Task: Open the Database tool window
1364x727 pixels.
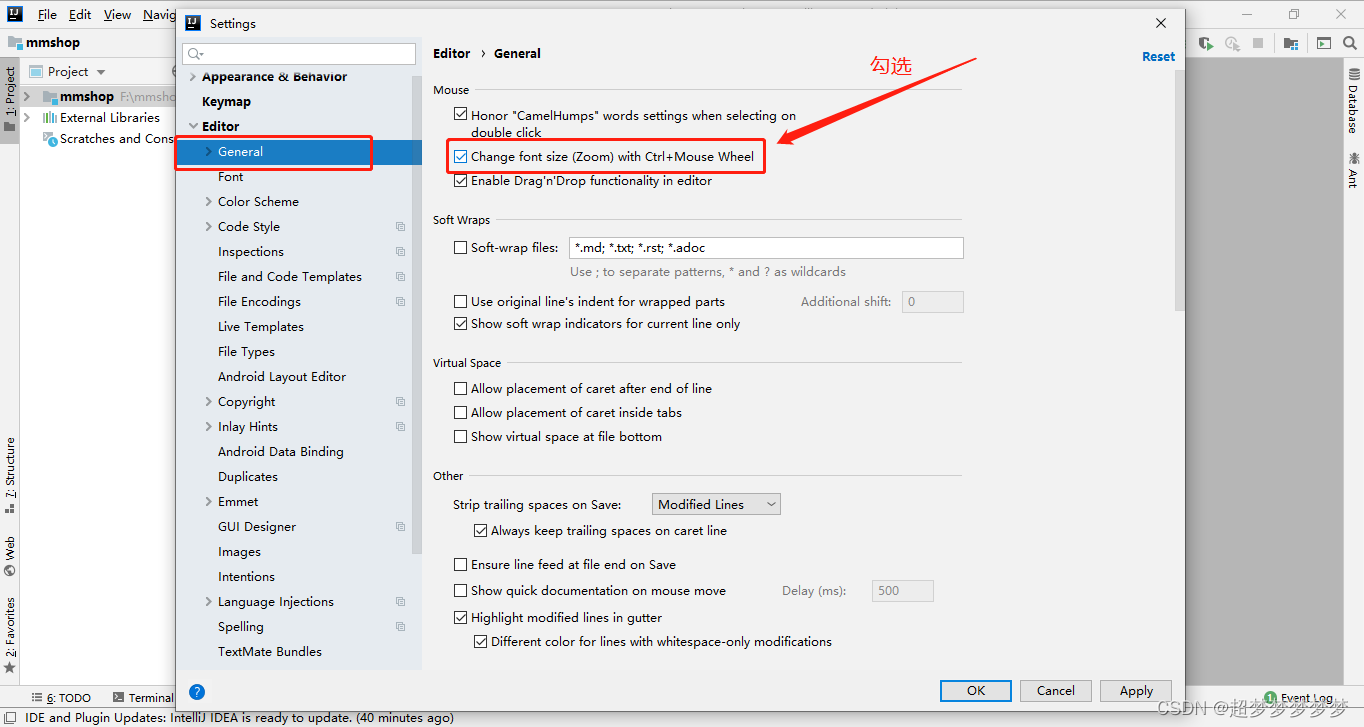Action: pyautogui.click(x=1353, y=101)
